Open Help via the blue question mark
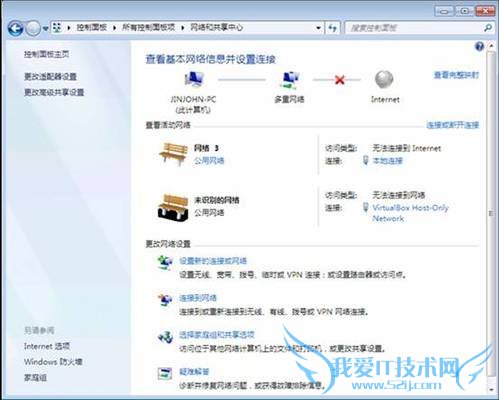Viewport: 499px width, 400px height. pyautogui.click(x=479, y=46)
